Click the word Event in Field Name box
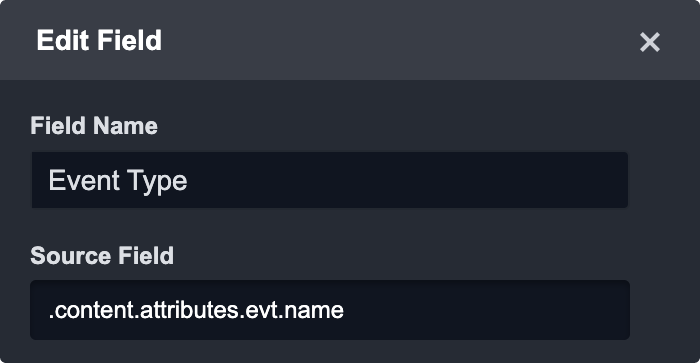Image resolution: width=700 pixels, height=363 pixels. tap(84, 180)
